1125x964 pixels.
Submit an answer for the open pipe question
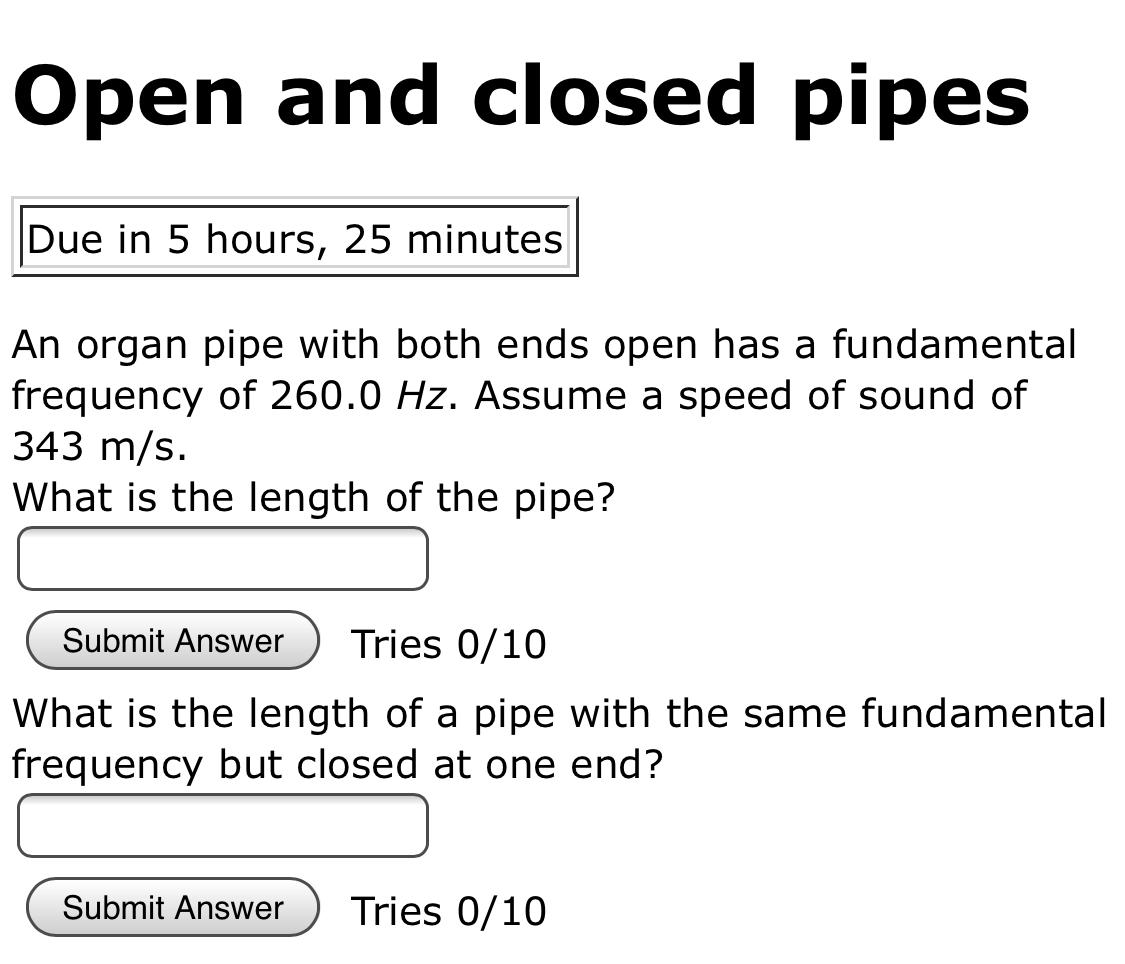pos(170,640)
